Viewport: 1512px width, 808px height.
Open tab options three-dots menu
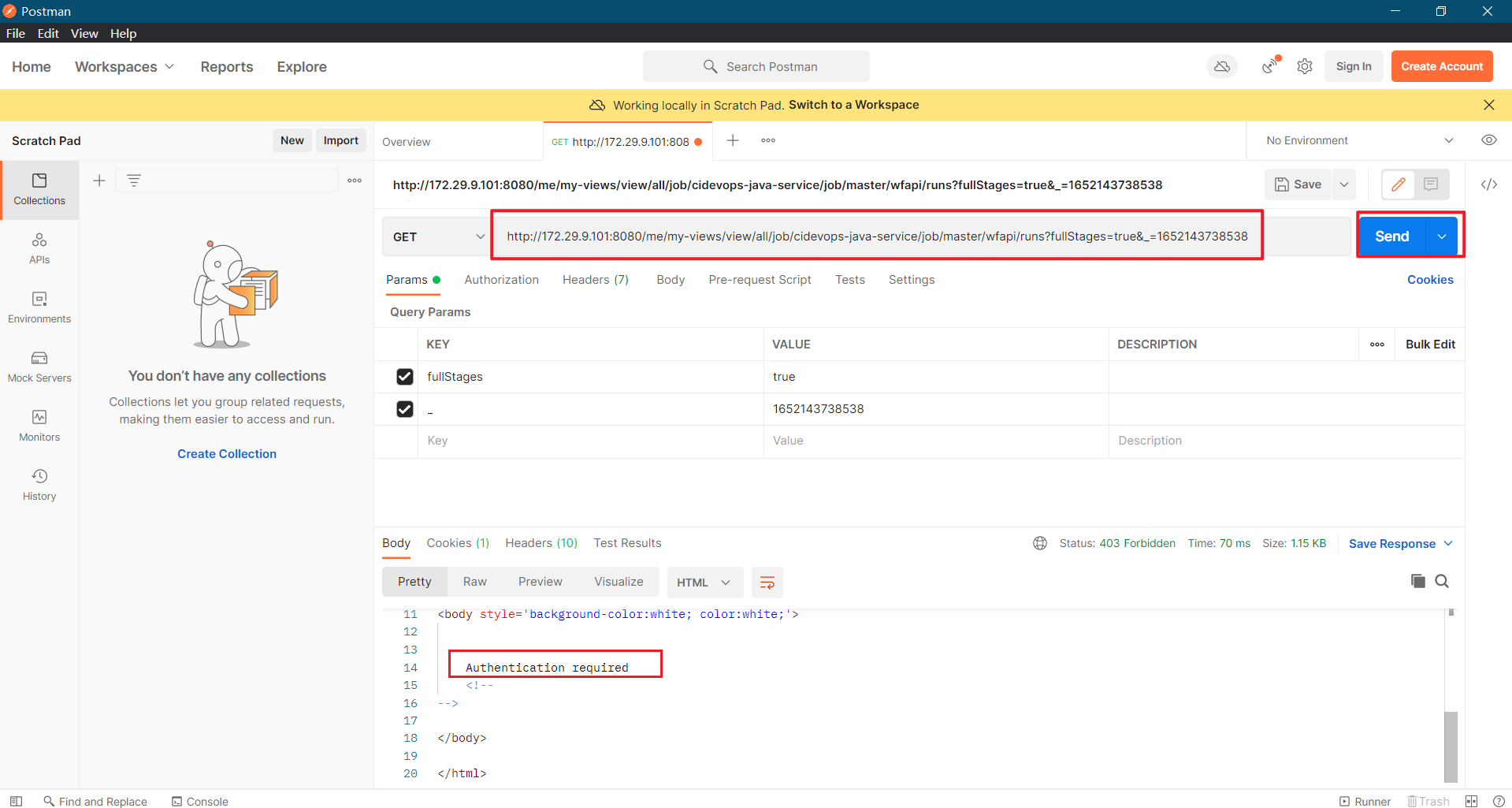coord(768,140)
